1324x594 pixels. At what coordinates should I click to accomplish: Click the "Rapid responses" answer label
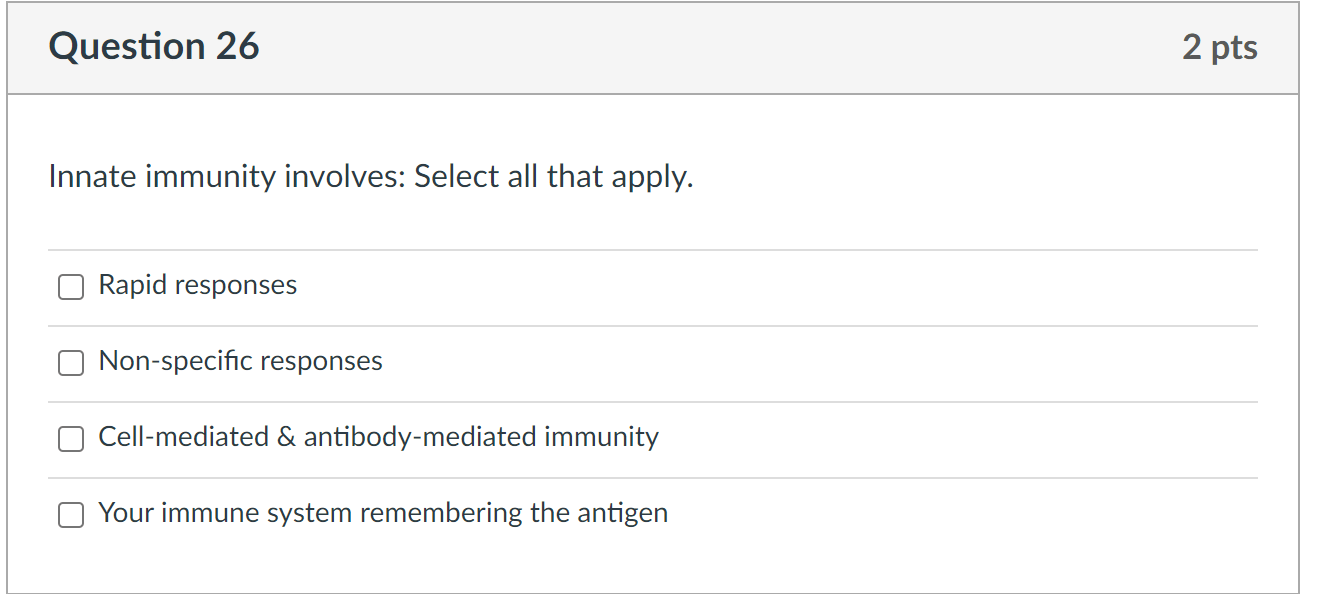click(x=197, y=285)
